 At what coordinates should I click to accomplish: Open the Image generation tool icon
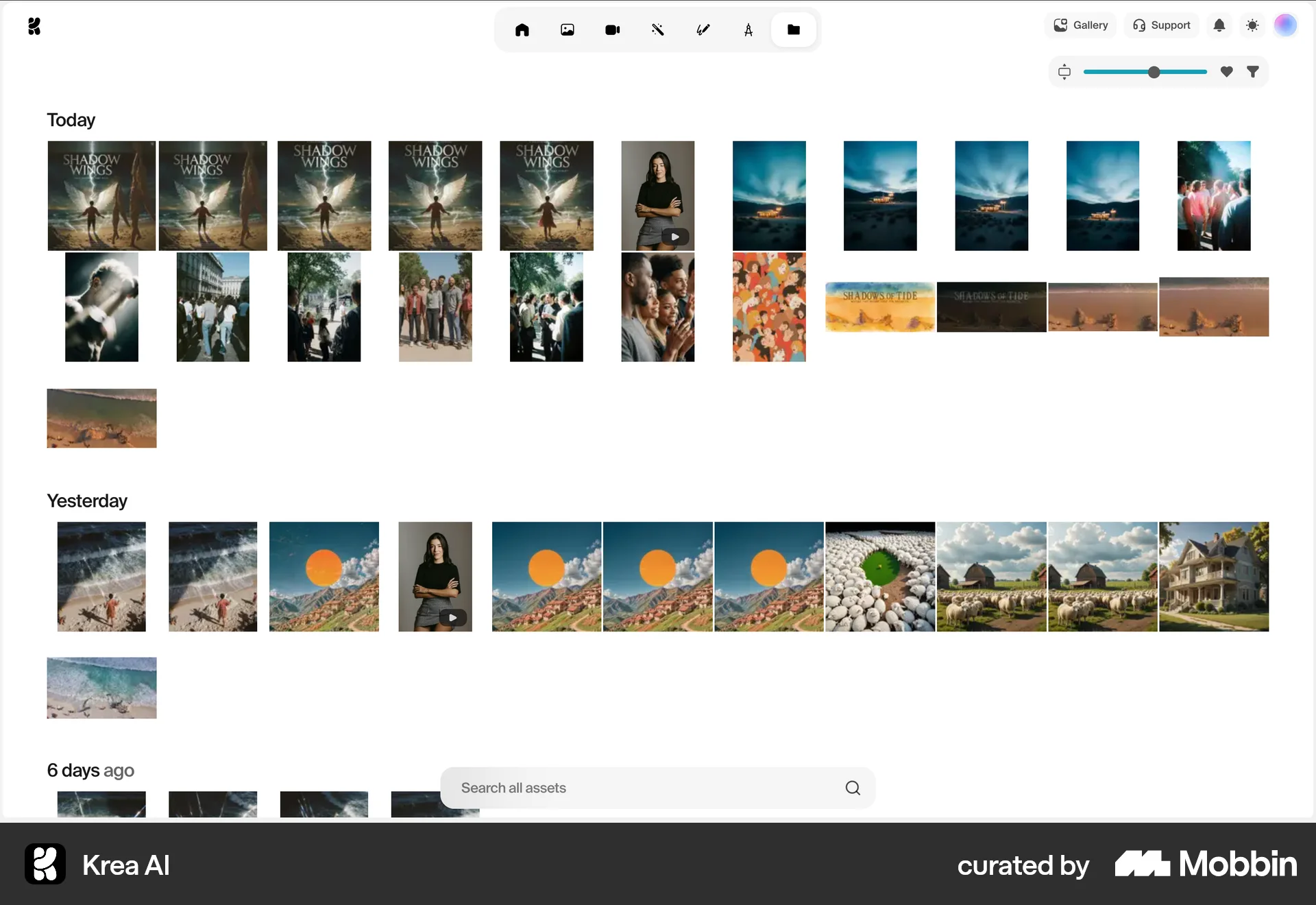[568, 29]
